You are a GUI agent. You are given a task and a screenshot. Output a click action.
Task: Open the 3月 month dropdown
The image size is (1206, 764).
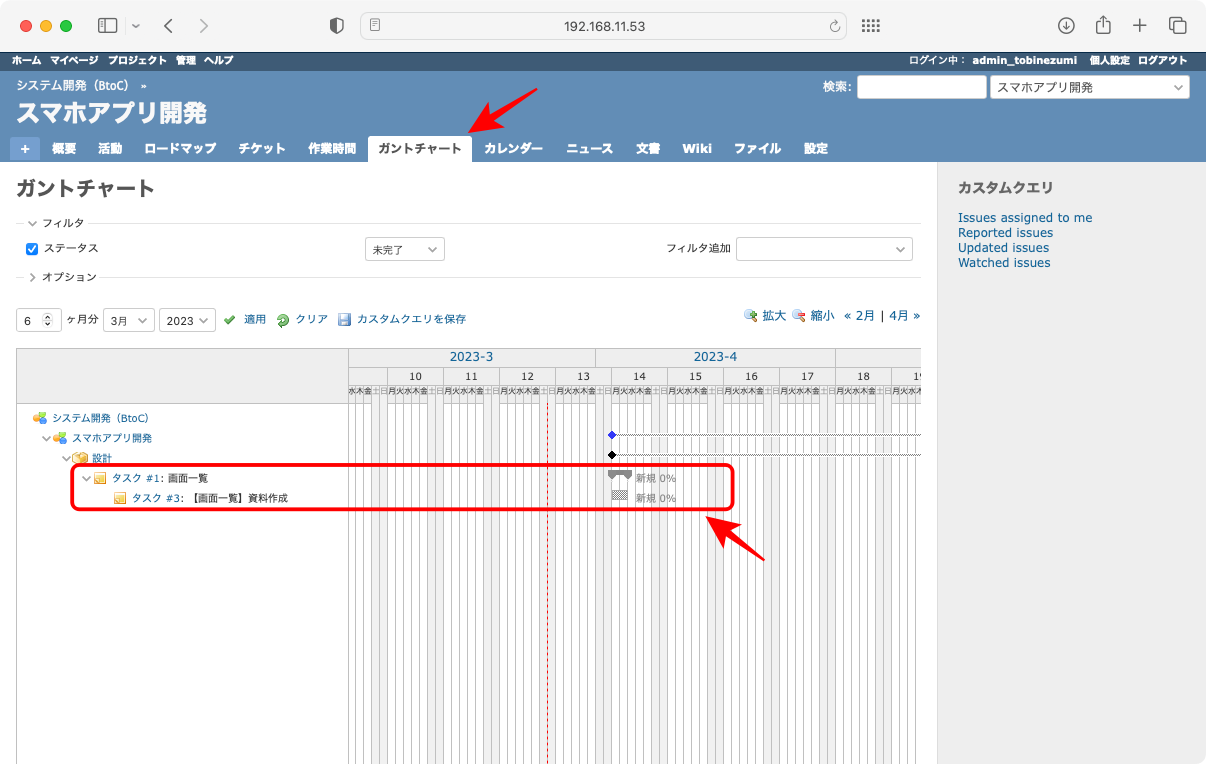click(129, 321)
